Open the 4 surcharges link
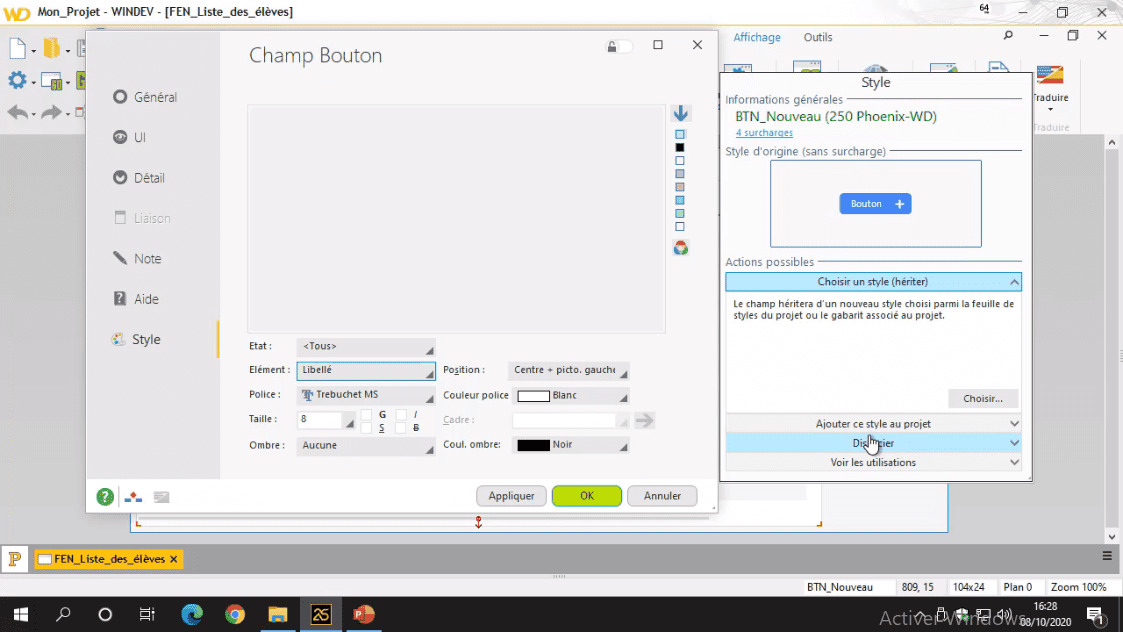 763,133
